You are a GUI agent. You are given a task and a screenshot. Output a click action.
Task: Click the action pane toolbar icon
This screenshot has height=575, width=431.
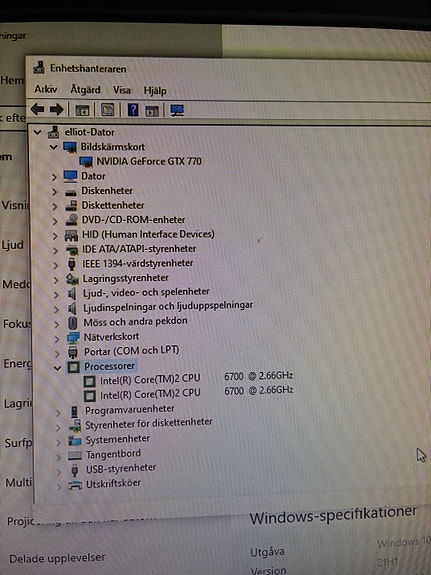(151, 110)
